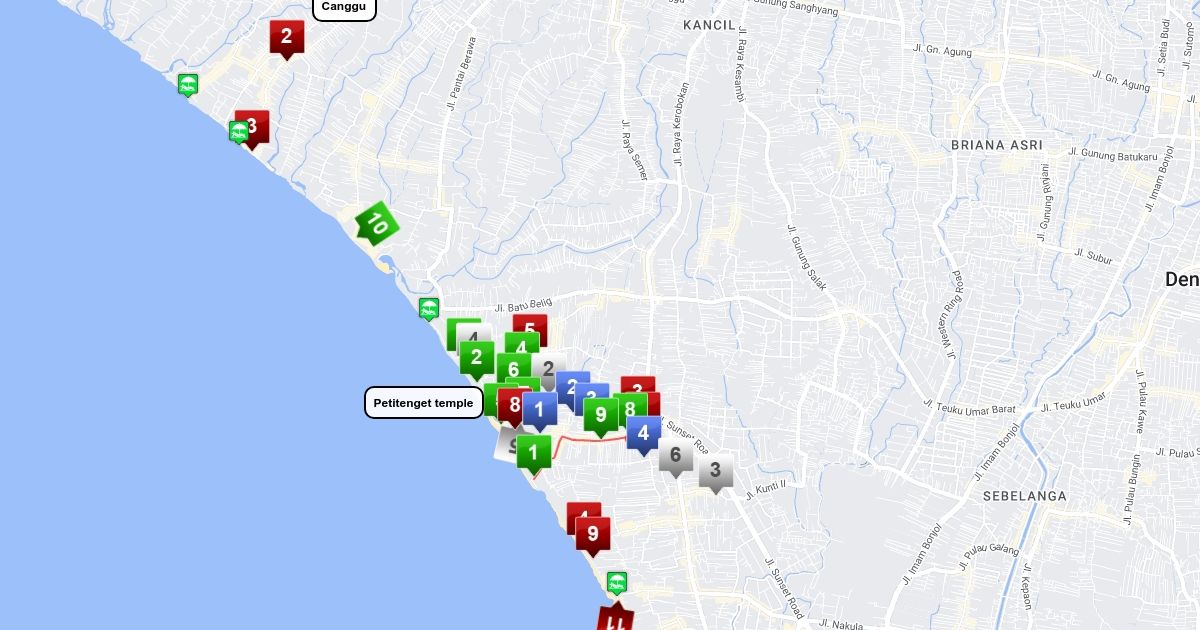The image size is (1200, 630).
Task: Select the red 8 marker near Petitenget temple
Action: [x=514, y=406]
